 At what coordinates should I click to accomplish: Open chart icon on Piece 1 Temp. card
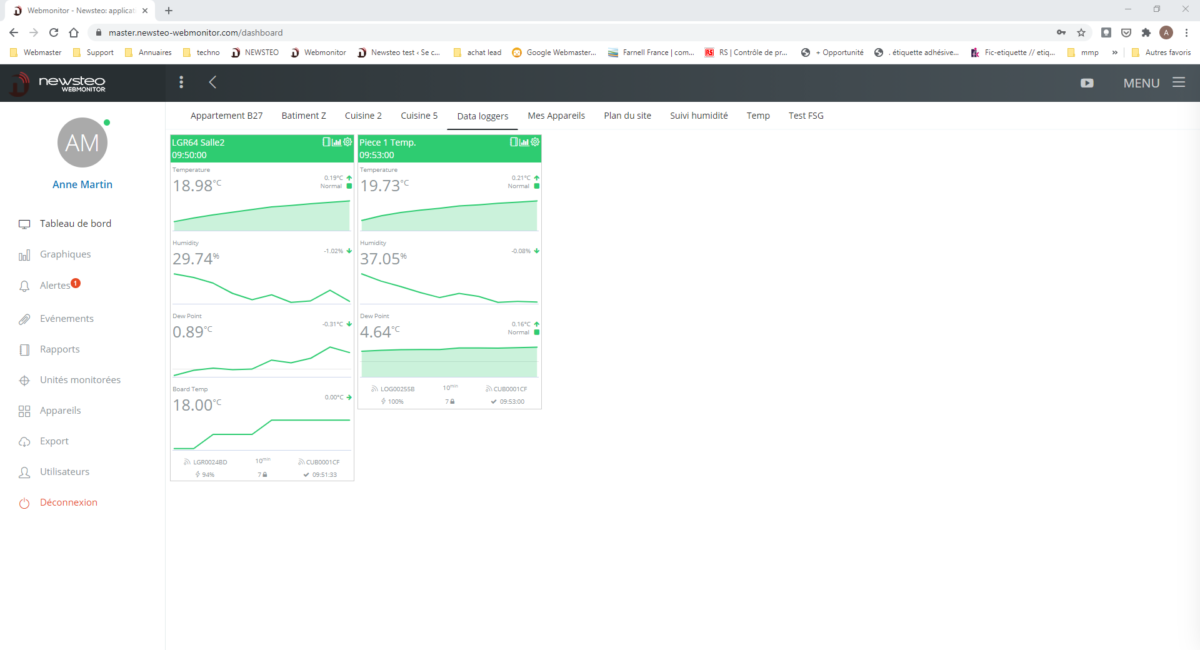click(524, 142)
